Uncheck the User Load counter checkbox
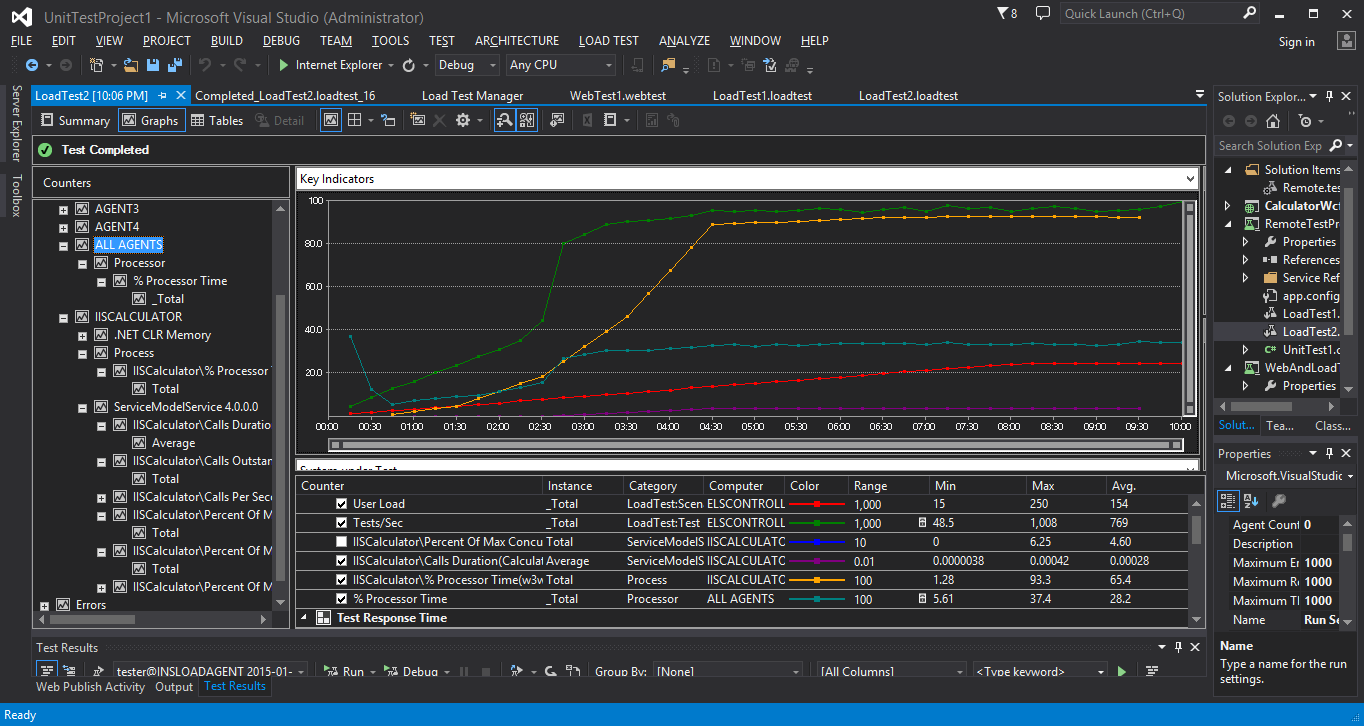The image size is (1364, 726). tap(342, 504)
